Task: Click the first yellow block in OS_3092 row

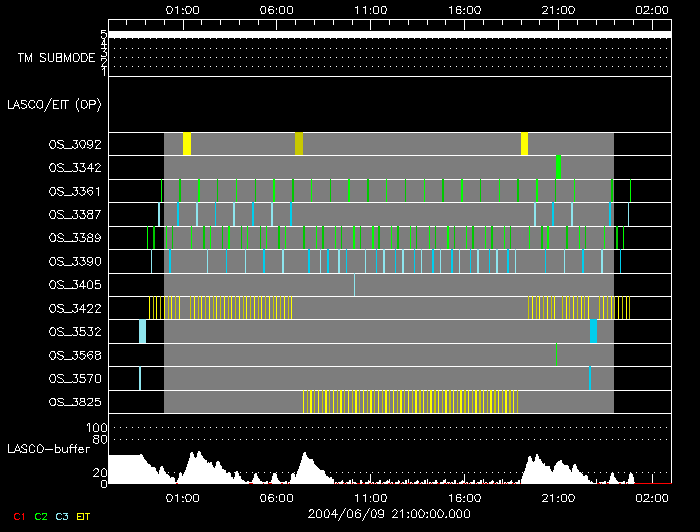Action: pyautogui.click(x=187, y=144)
